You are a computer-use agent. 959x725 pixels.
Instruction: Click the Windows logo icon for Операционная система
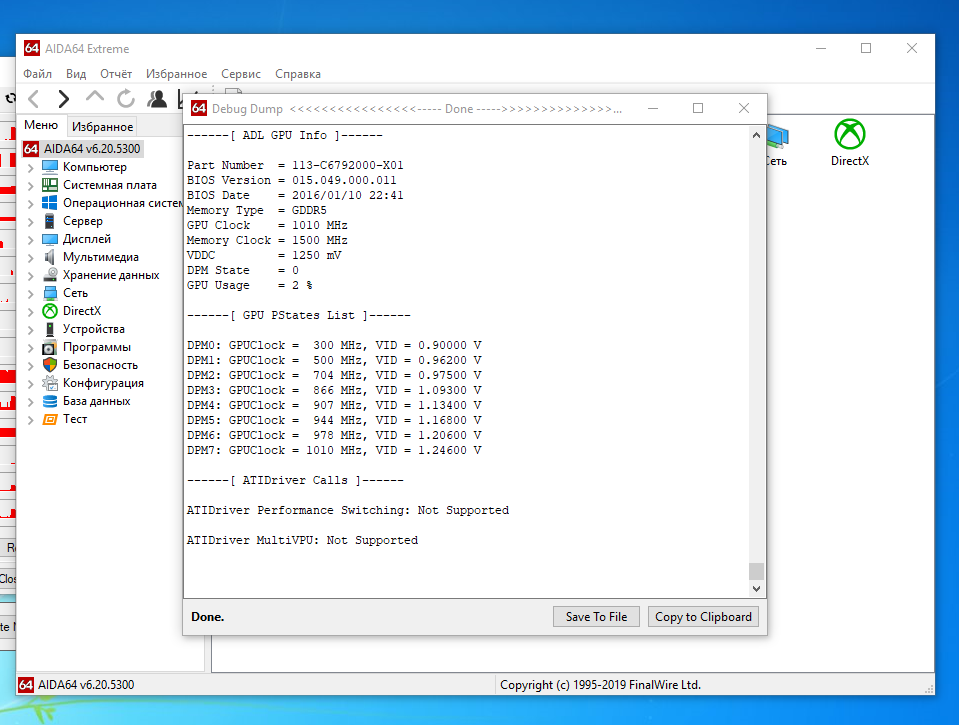(50, 203)
